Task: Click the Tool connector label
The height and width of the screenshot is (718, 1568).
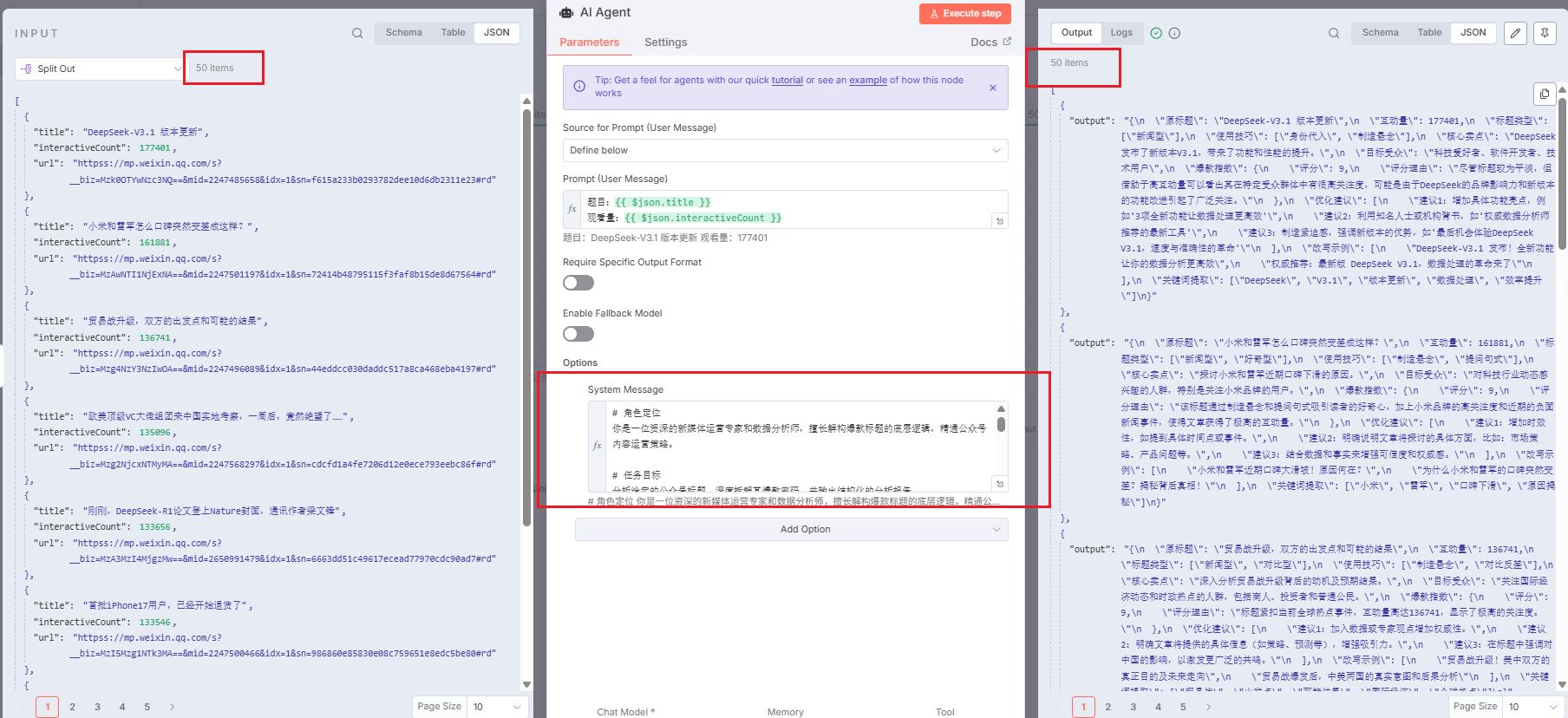Action: (944, 712)
